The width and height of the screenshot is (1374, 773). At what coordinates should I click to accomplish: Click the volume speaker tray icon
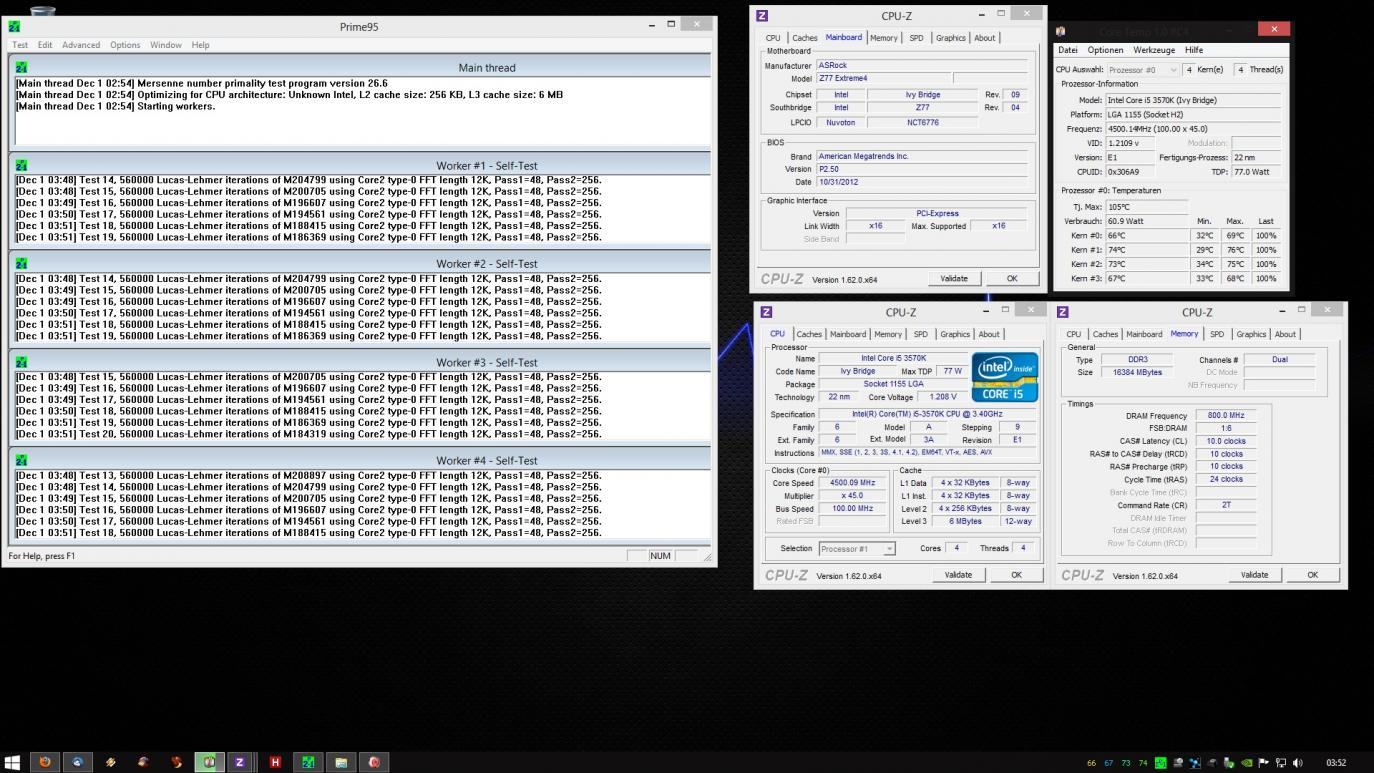pos(1298,763)
